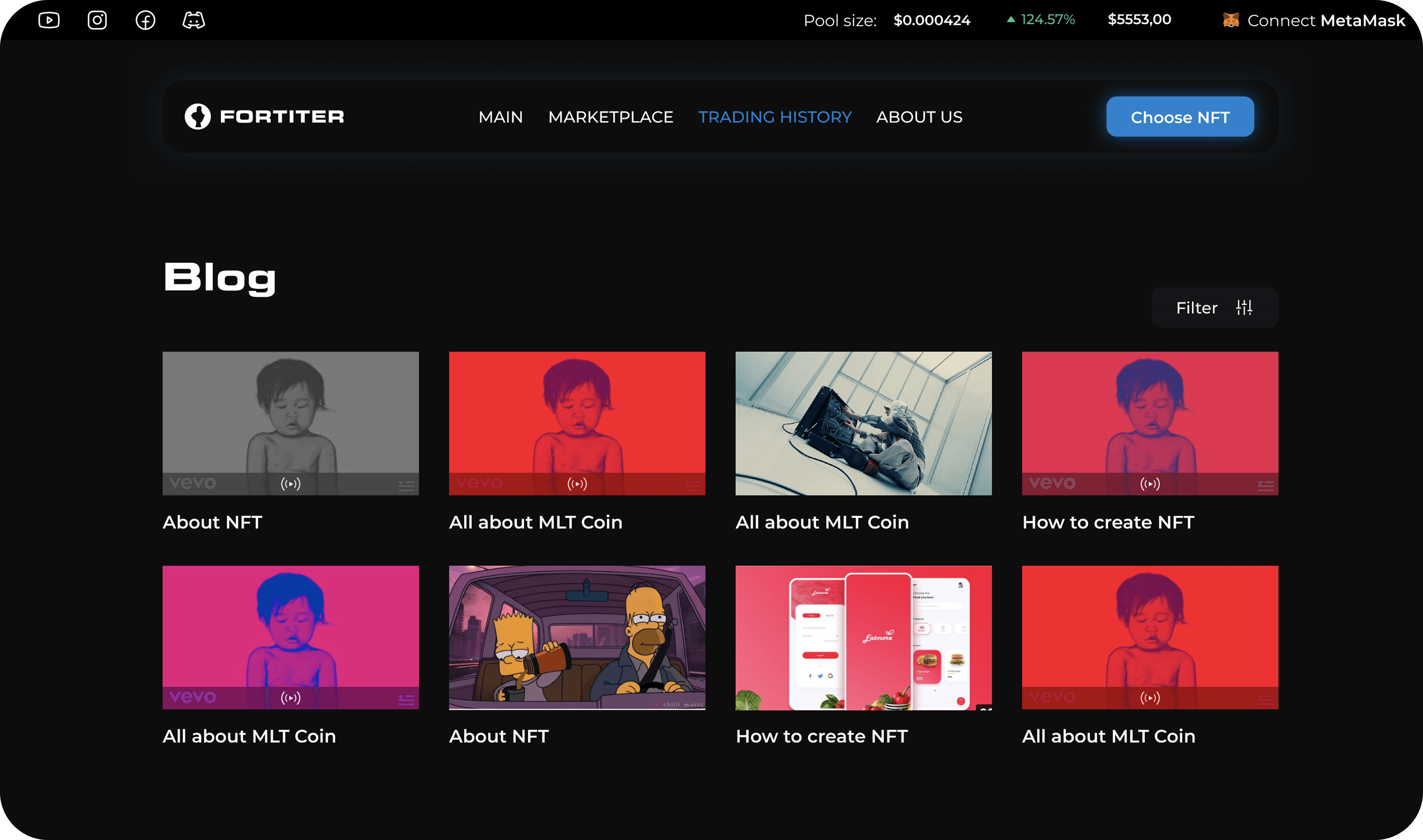
Task: Click the filter sliders icon
Action: (1244, 307)
